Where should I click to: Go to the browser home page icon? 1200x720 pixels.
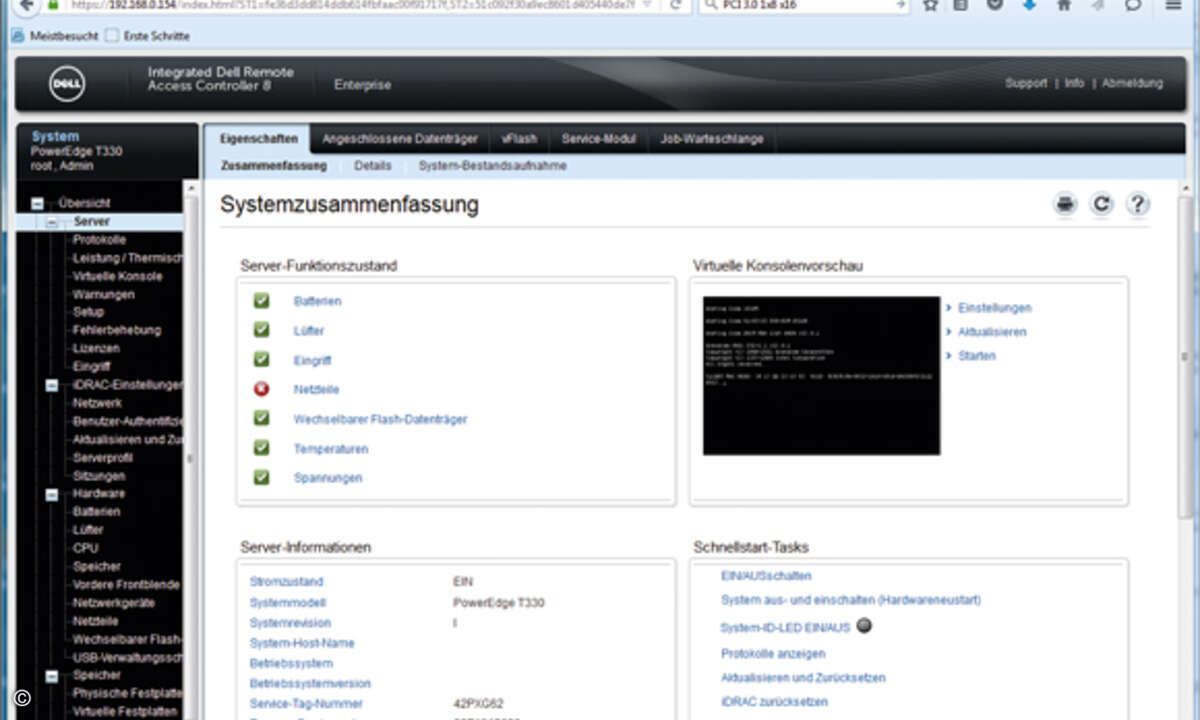[x=1063, y=5]
